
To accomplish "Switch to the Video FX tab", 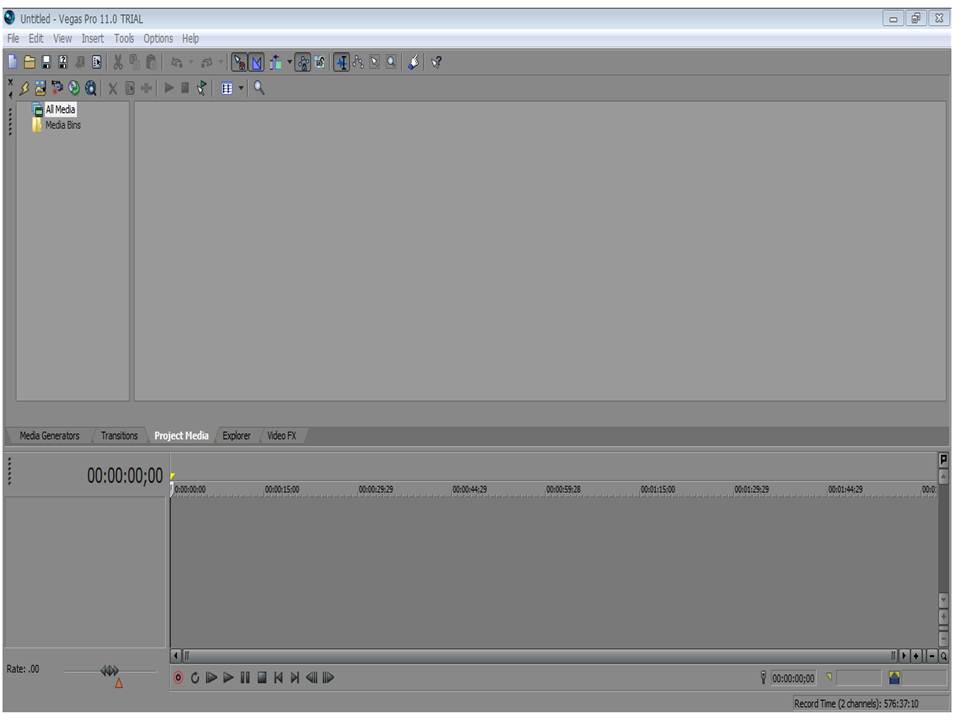I will pos(281,436).
